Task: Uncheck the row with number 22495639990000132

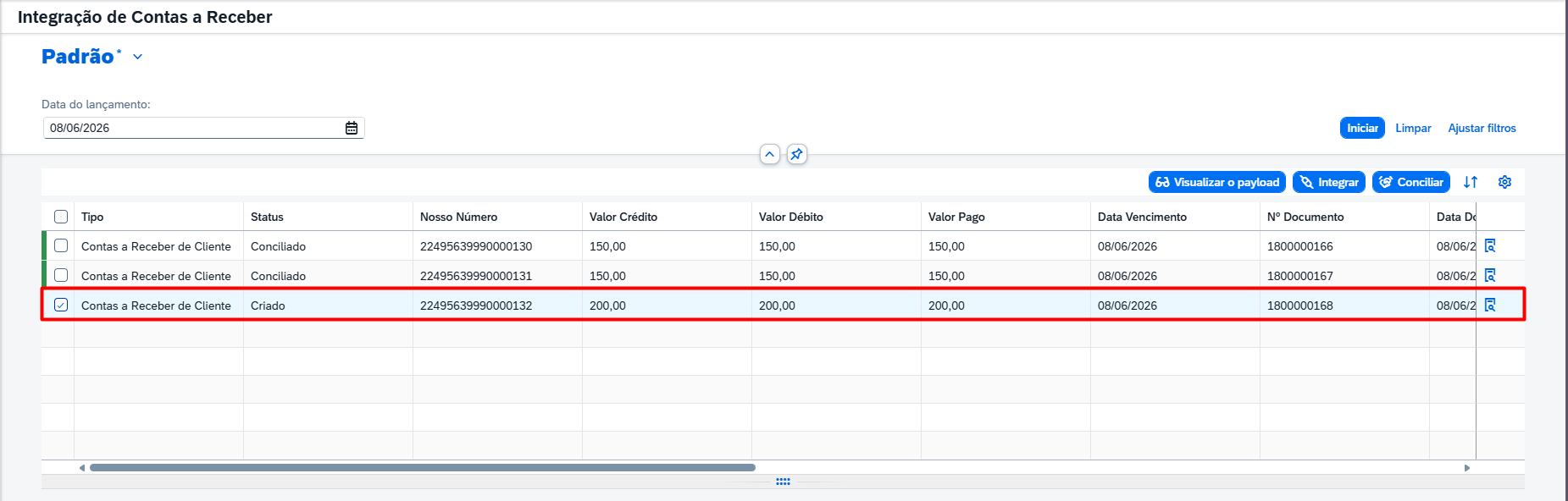Action: [61, 305]
